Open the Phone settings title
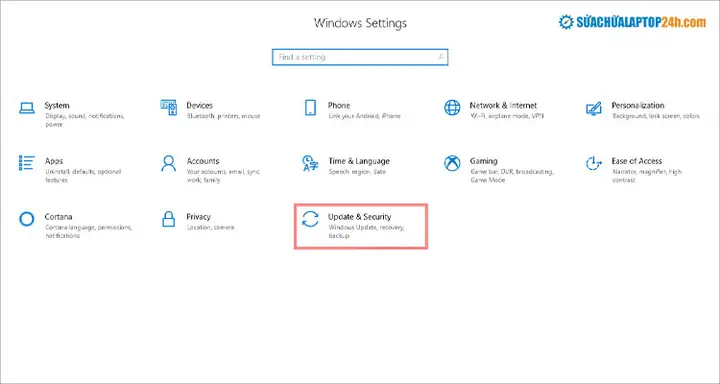The image size is (720, 384). pyautogui.click(x=339, y=105)
